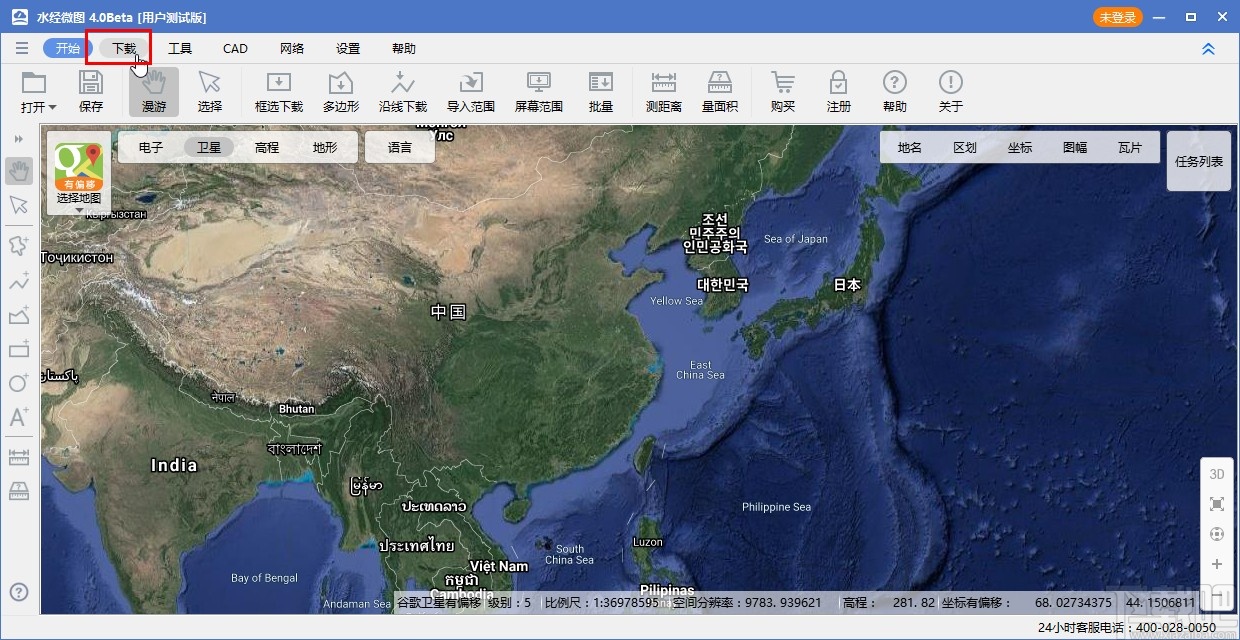Use the 量面积 area measurement tool
This screenshot has height=640, width=1240.
coord(720,92)
